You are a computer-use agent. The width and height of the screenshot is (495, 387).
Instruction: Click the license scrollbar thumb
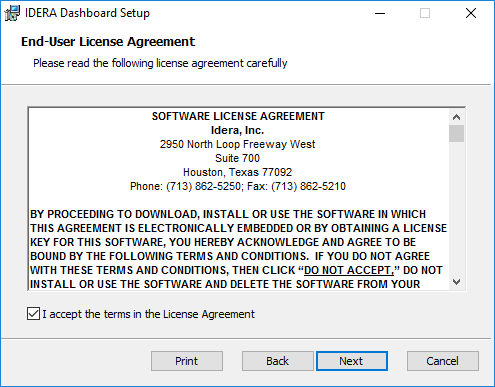pyautogui.click(x=456, y=134)
